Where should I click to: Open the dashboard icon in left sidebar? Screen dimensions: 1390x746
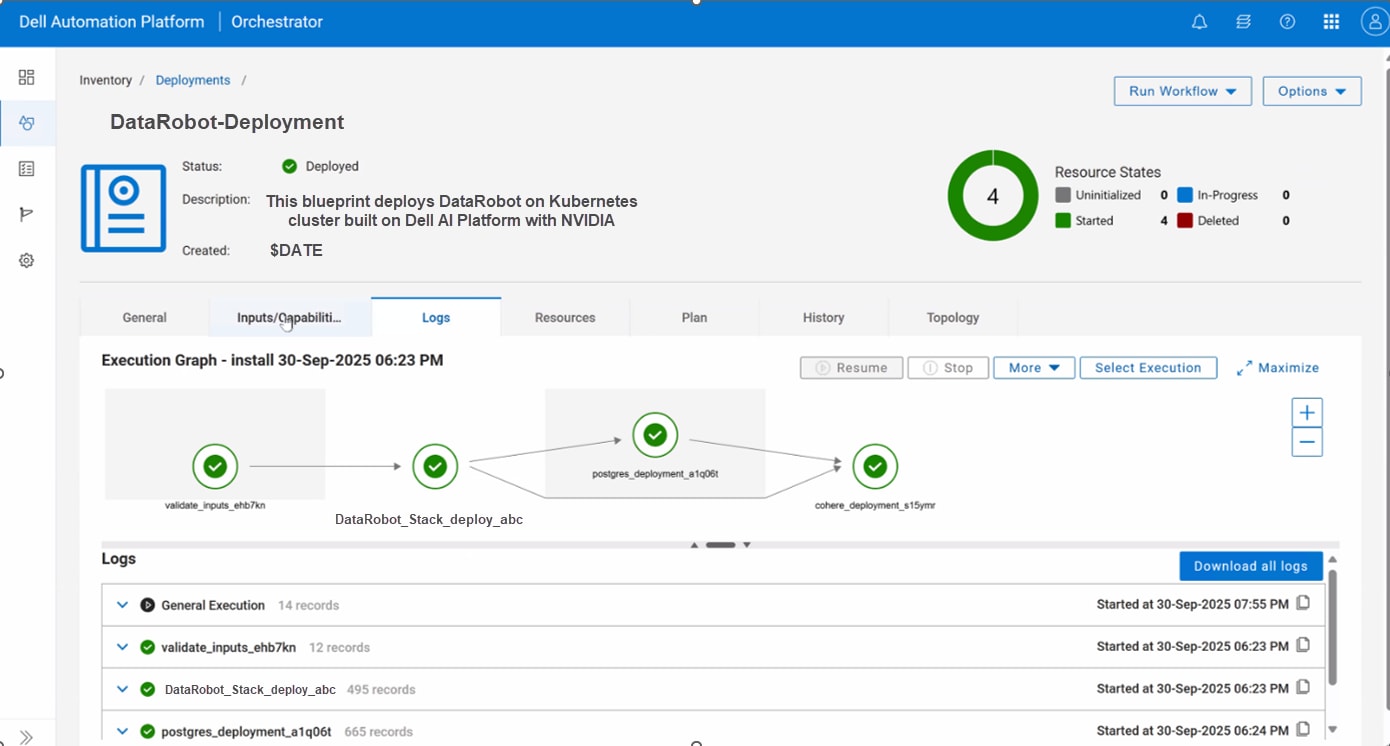27,77
